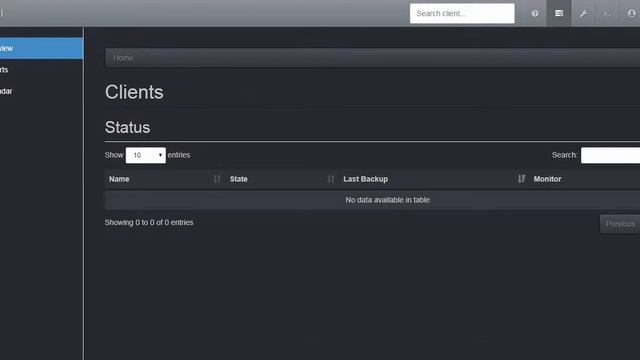Focus the table Search field

point(610,155)
